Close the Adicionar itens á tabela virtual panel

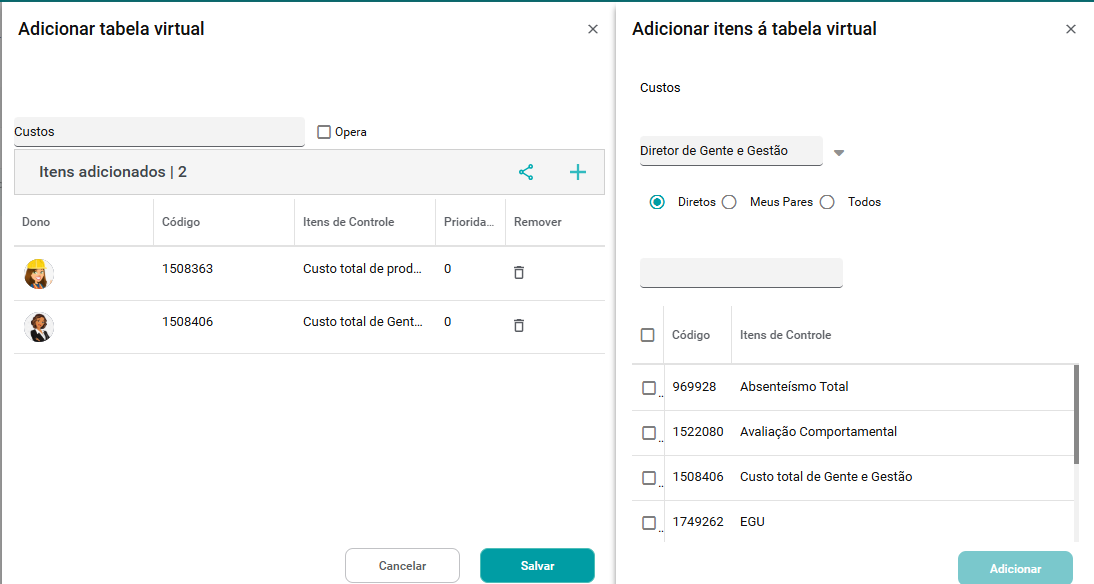1071,30
